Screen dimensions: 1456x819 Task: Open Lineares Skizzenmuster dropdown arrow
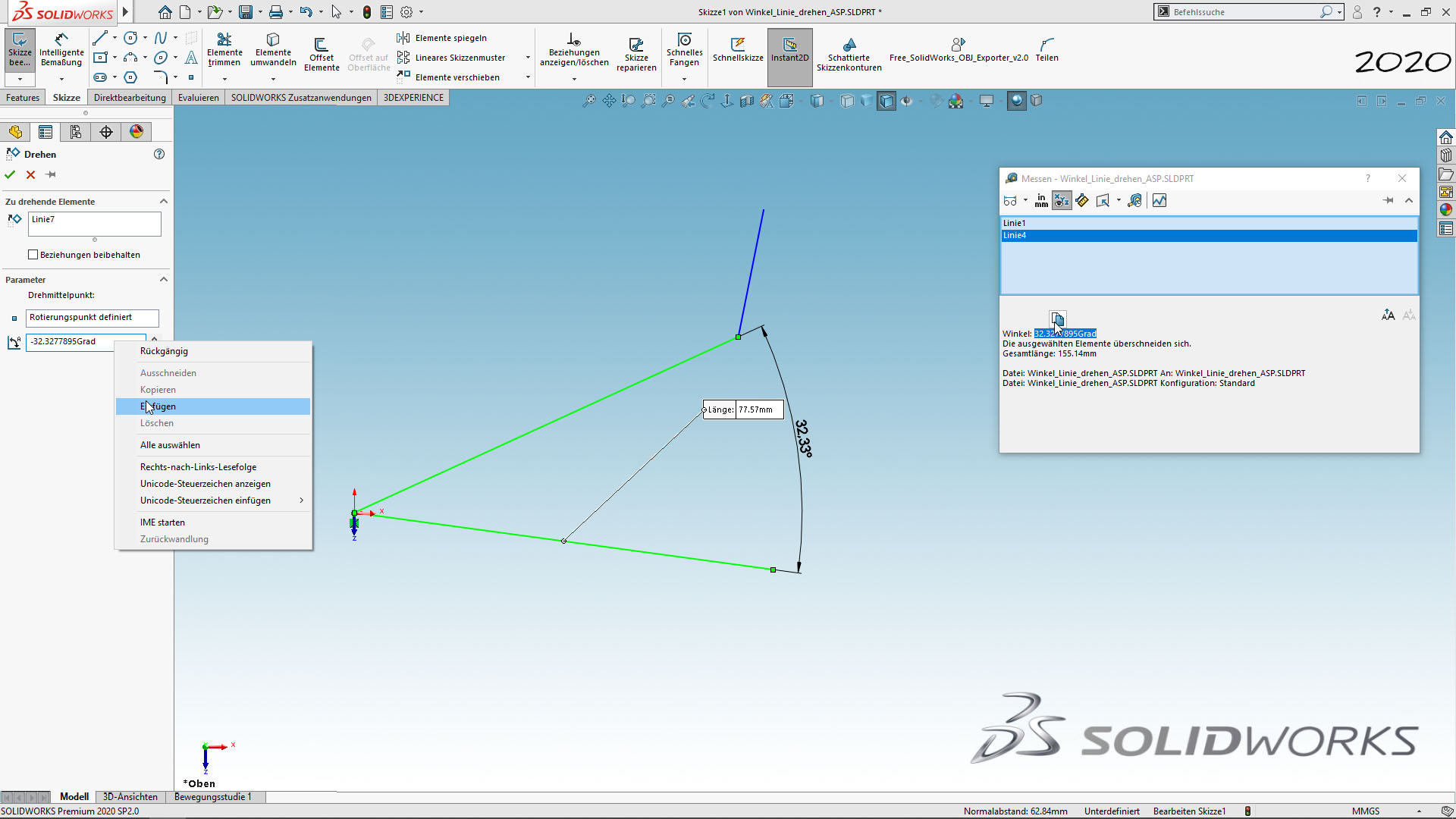(528, 58)
